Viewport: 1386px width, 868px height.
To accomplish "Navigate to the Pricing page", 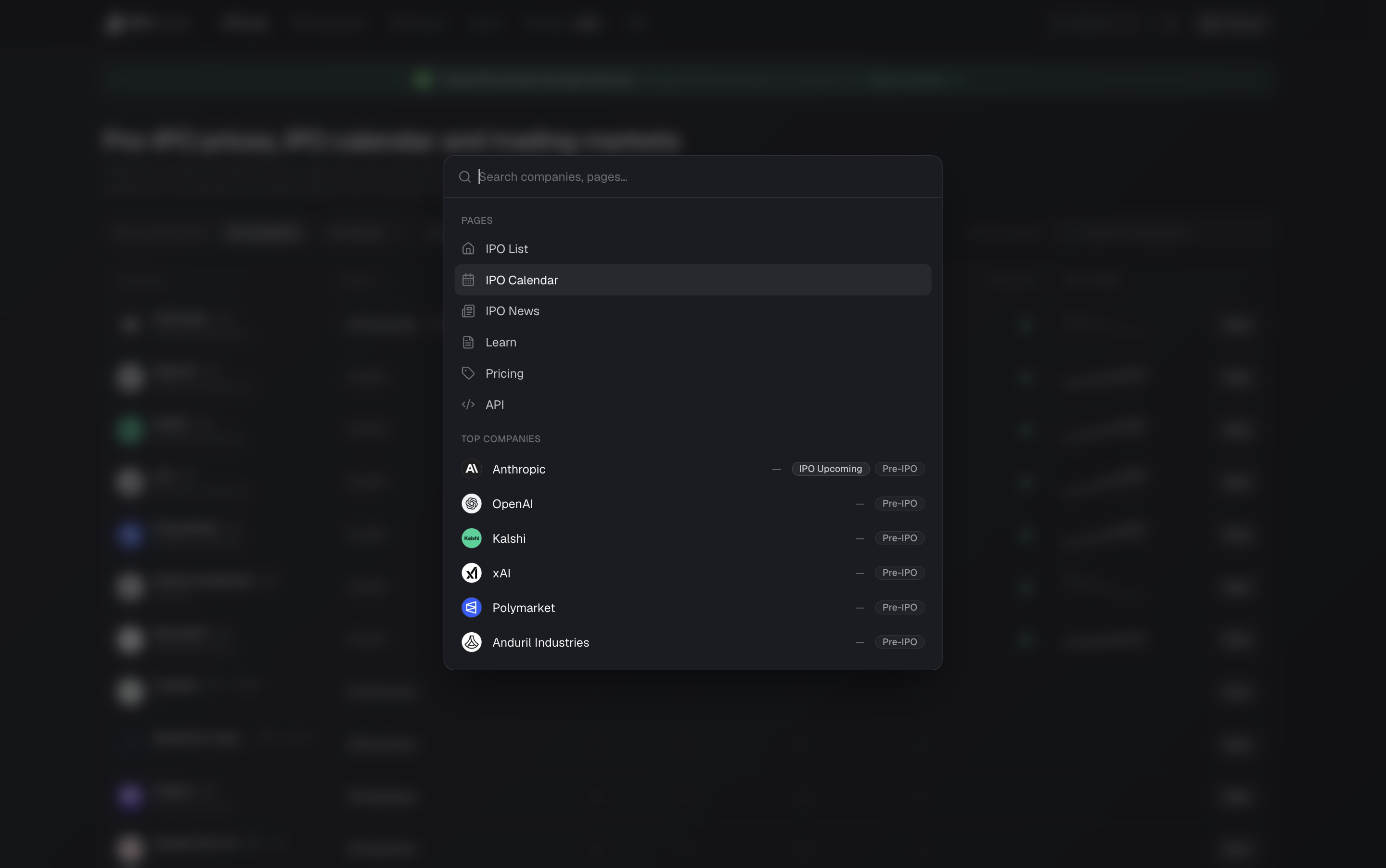I will click(x=693, y=373).
